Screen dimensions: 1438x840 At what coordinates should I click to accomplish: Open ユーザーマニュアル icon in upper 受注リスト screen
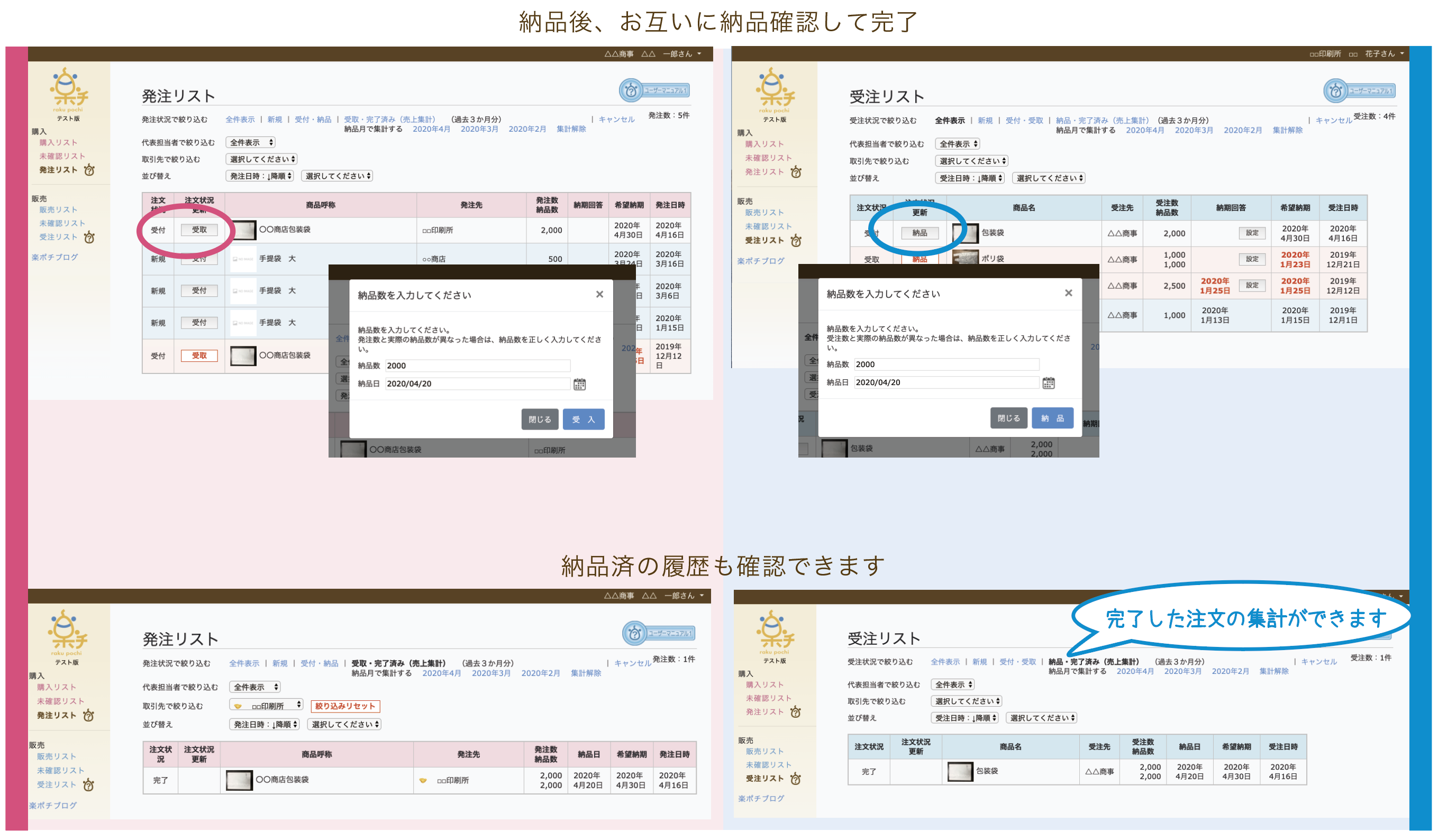(1360, 91)
